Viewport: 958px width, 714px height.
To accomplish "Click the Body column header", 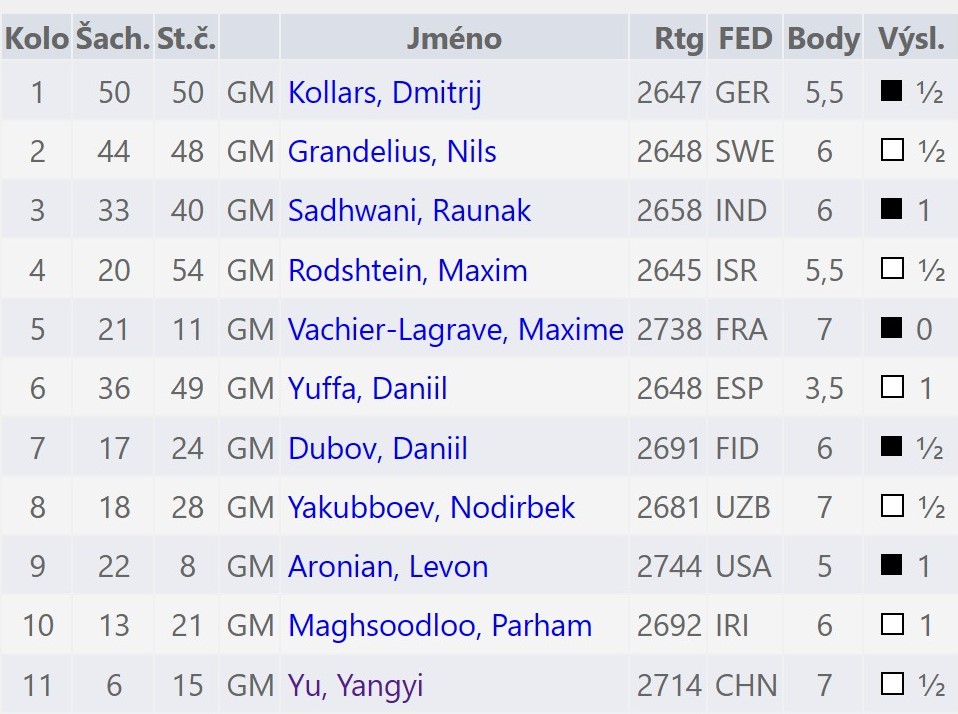I will pos(823,39).
